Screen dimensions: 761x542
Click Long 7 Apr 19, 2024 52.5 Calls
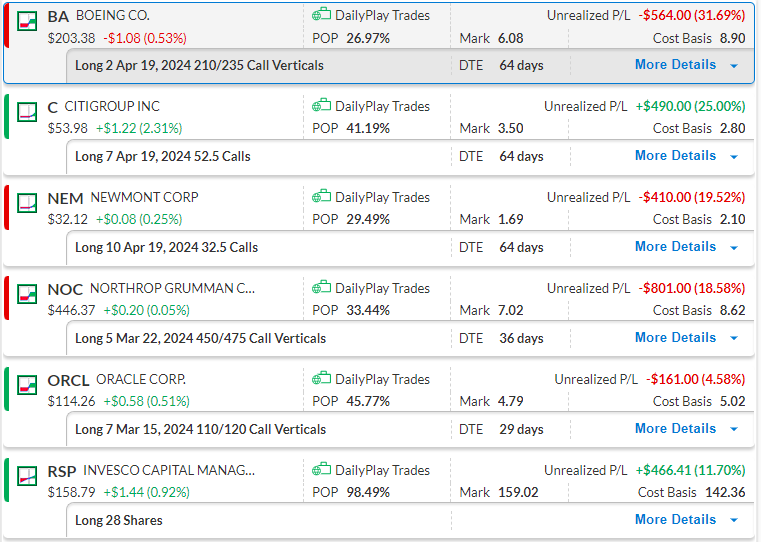[x=163, y=156]
